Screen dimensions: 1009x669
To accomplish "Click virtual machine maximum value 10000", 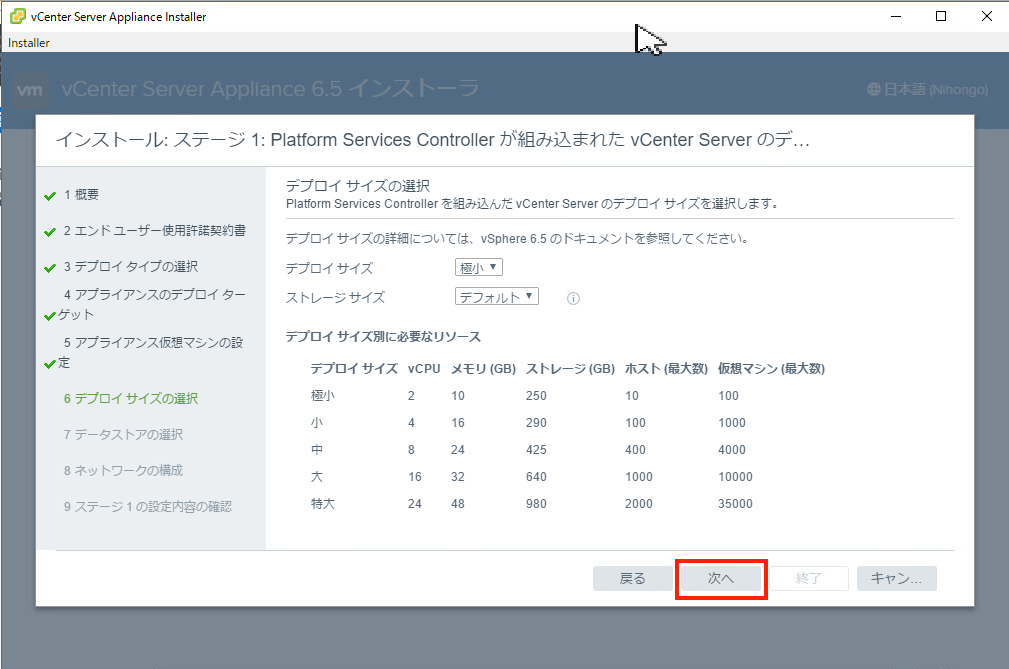I will tap(736, 477).
